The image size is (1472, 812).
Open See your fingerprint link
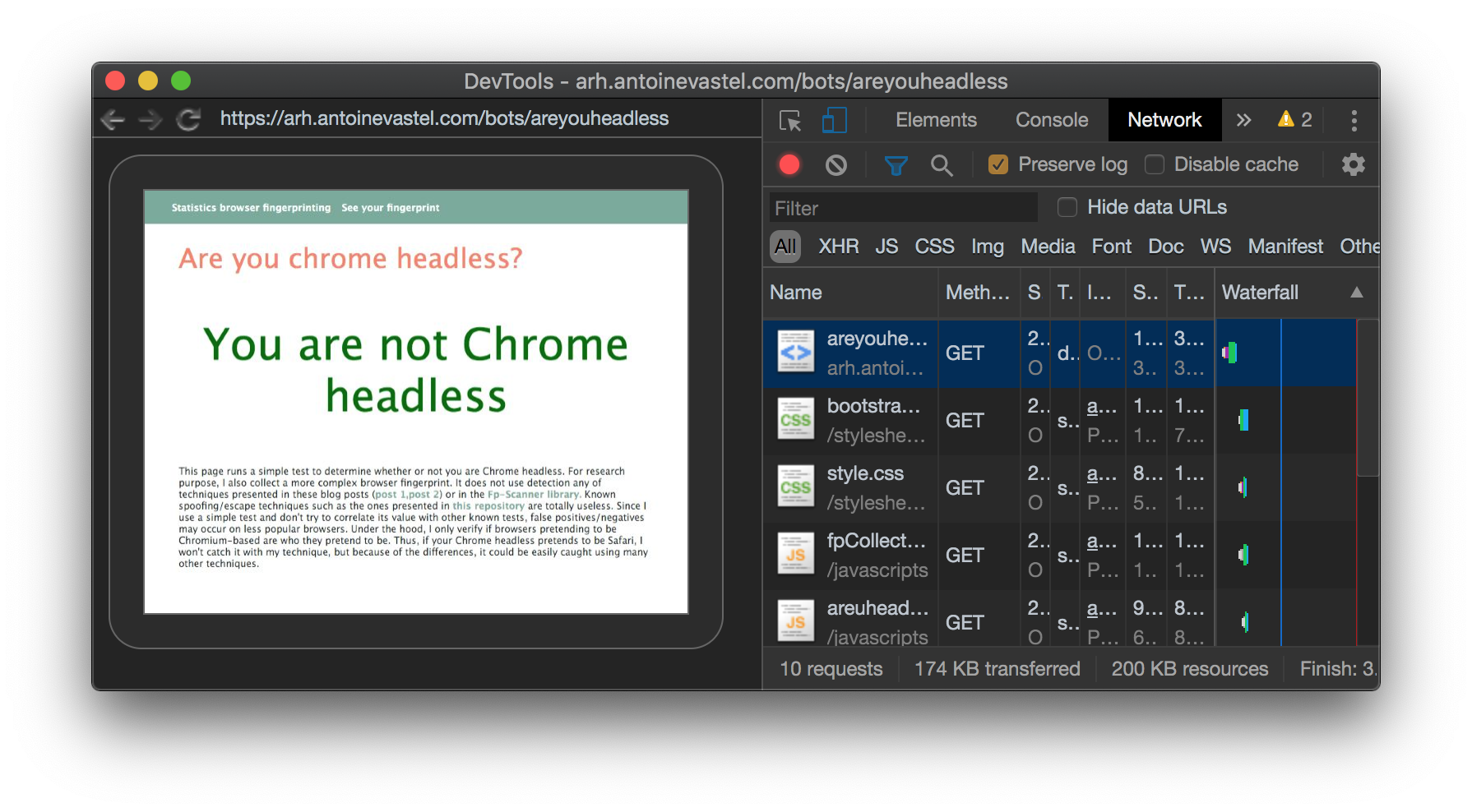coord(391,208)
